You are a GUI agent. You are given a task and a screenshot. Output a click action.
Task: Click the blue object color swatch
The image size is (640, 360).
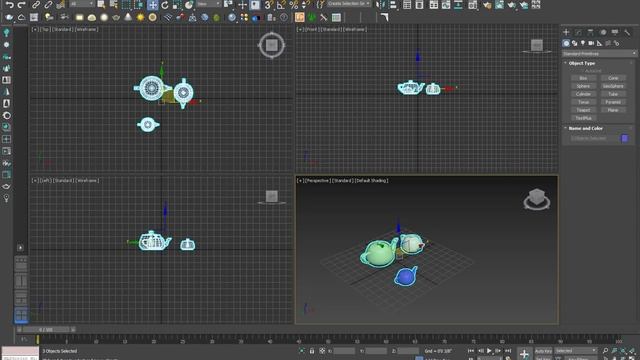click(x=625, y=138)
